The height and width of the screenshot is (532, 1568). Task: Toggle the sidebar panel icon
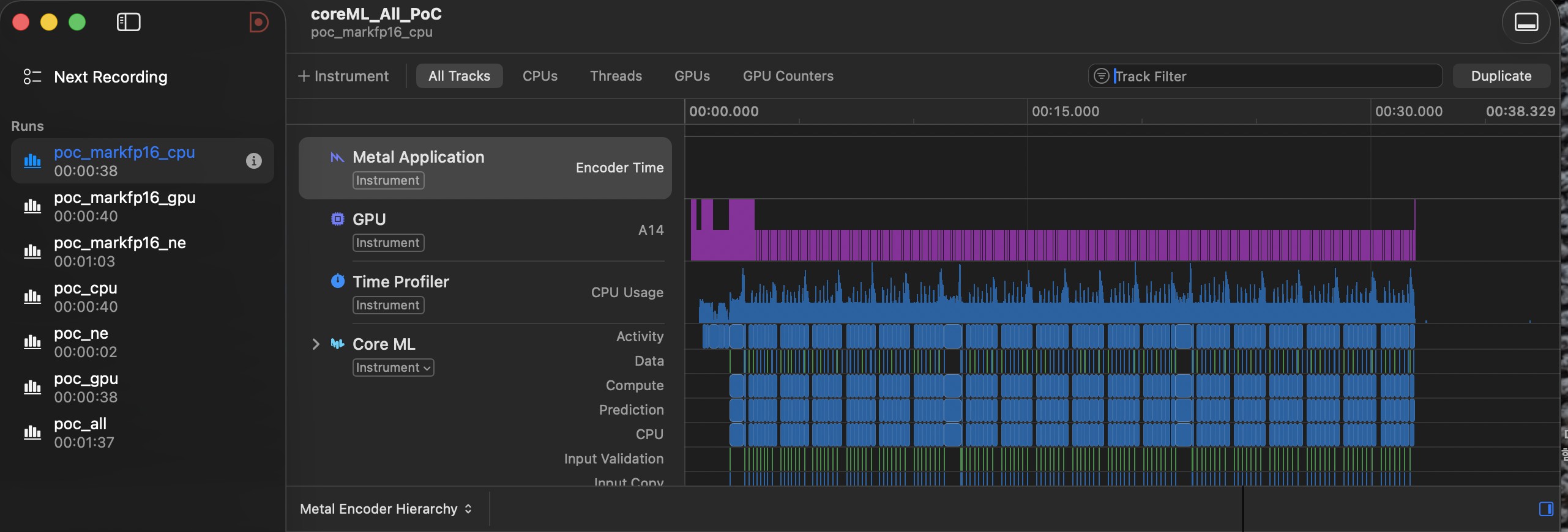pyautogui.click(x=129, y=23)
